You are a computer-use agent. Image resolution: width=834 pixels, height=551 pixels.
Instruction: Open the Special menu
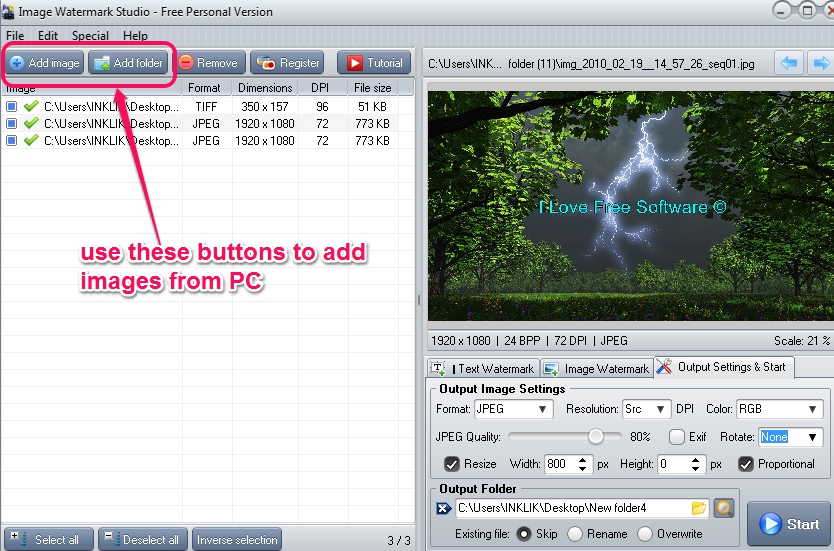(x=90, y=36)
